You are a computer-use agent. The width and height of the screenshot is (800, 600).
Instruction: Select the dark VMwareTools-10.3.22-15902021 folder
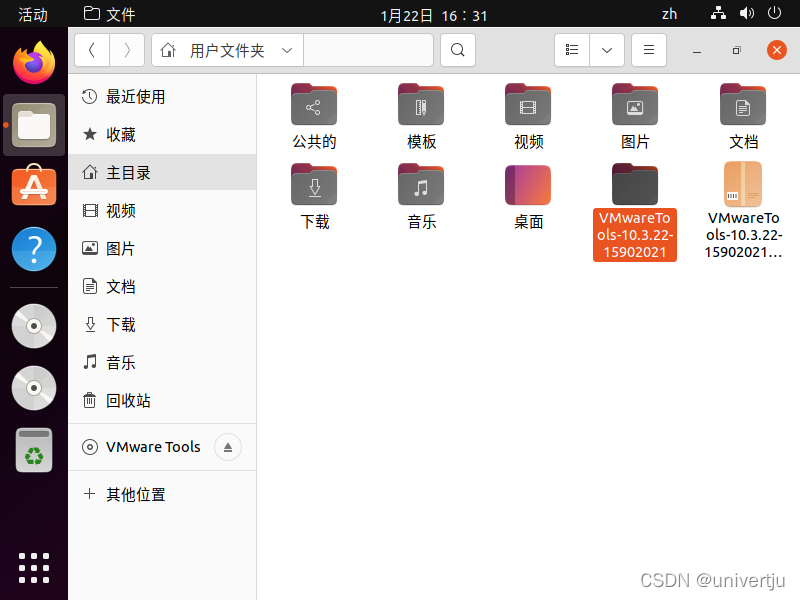coord(635,184)
